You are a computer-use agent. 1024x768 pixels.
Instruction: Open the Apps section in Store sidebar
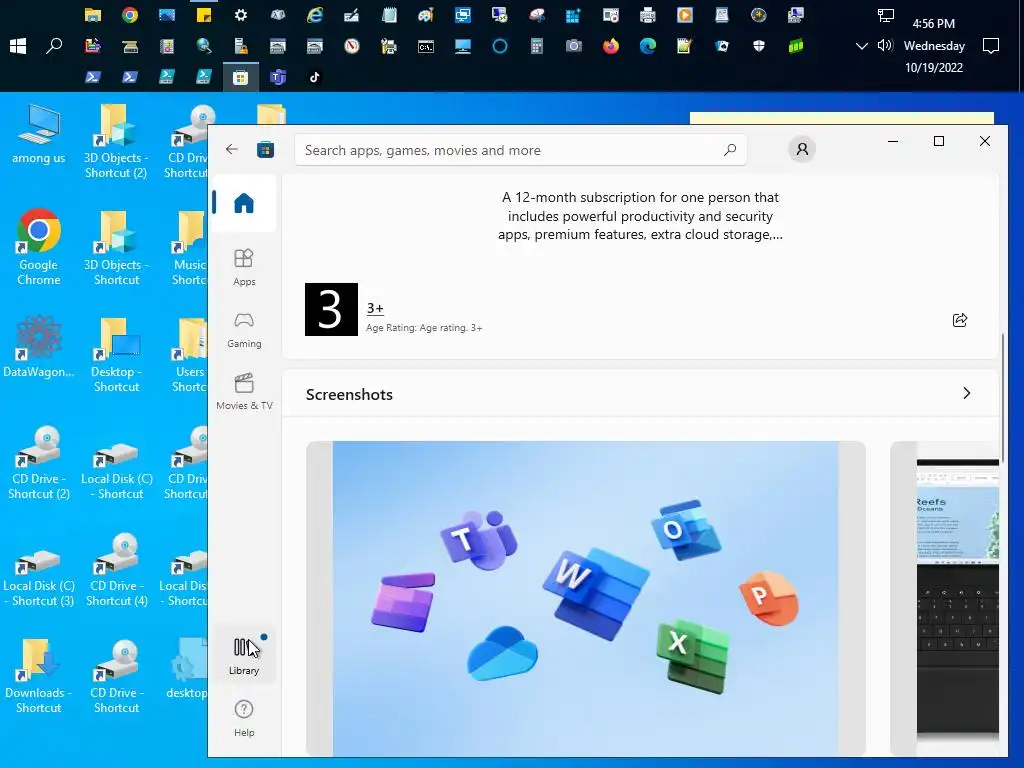click(244, 267)
